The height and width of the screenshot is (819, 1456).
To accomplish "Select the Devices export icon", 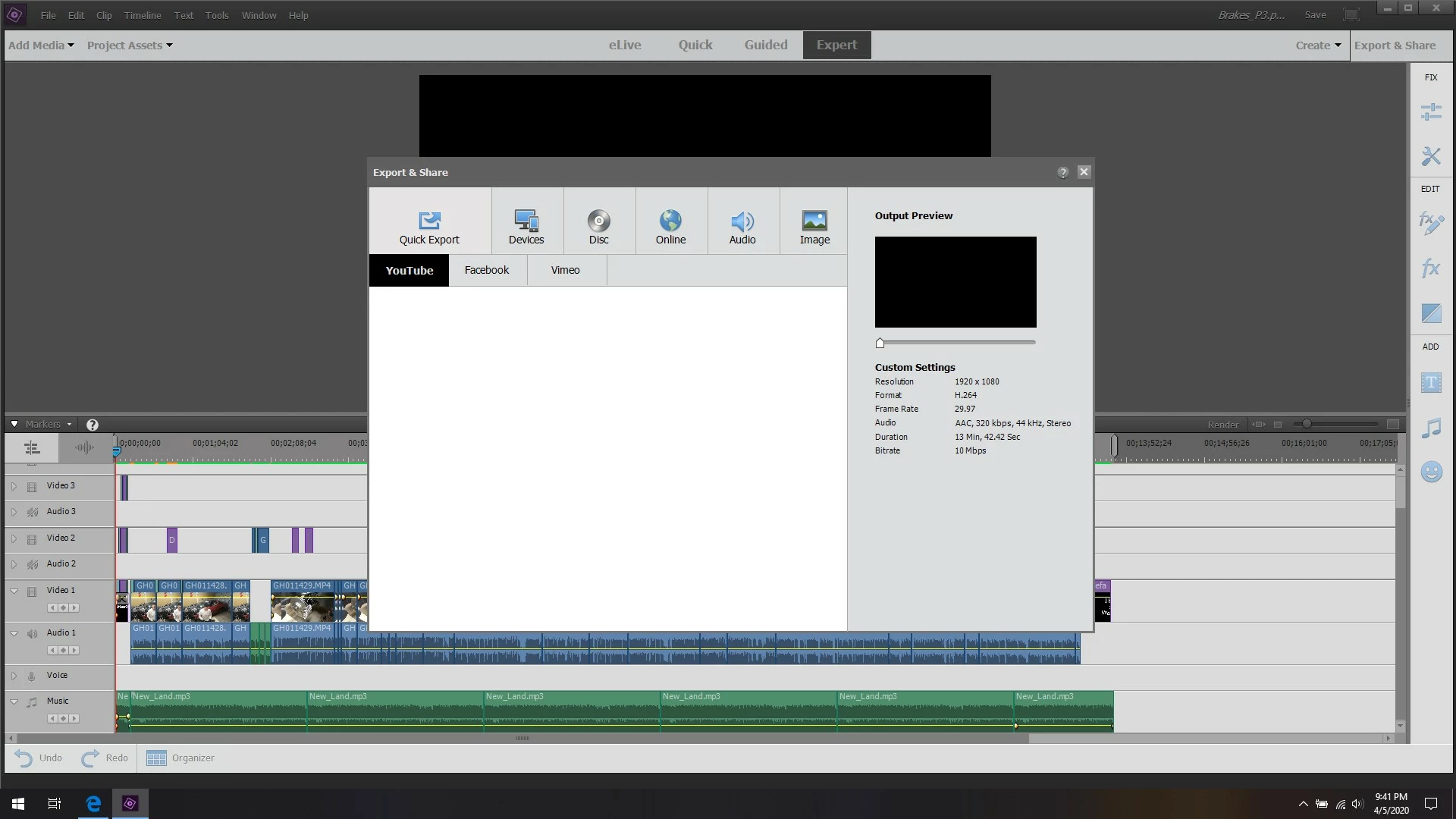I will (526, 226).
